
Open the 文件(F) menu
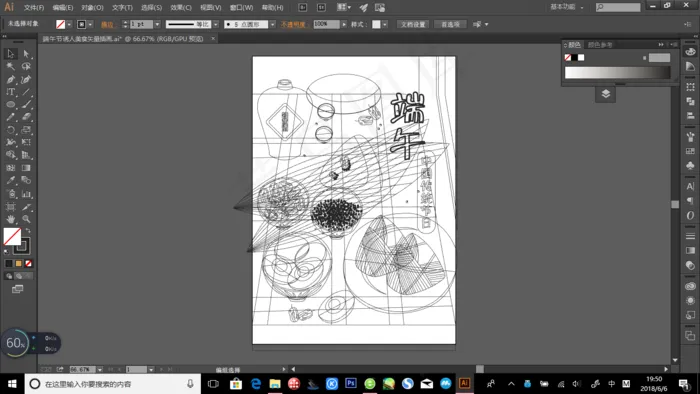(34, 8)
